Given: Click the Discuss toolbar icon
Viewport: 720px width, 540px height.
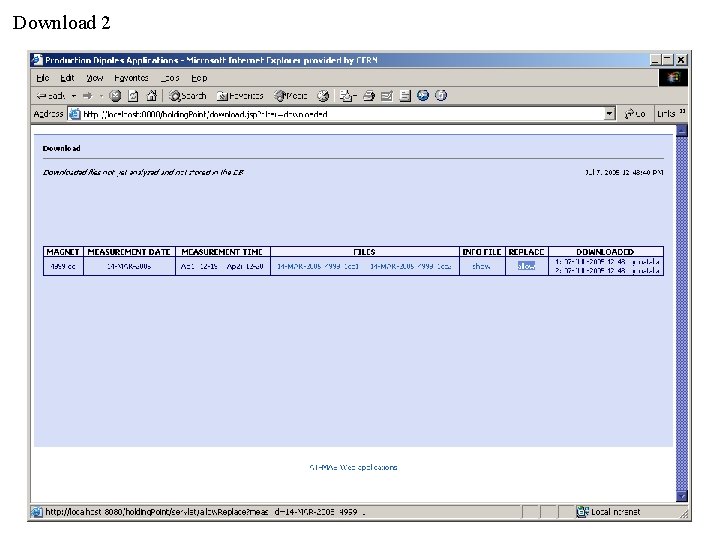Looking at the screenshot, I should coord(405,96).
